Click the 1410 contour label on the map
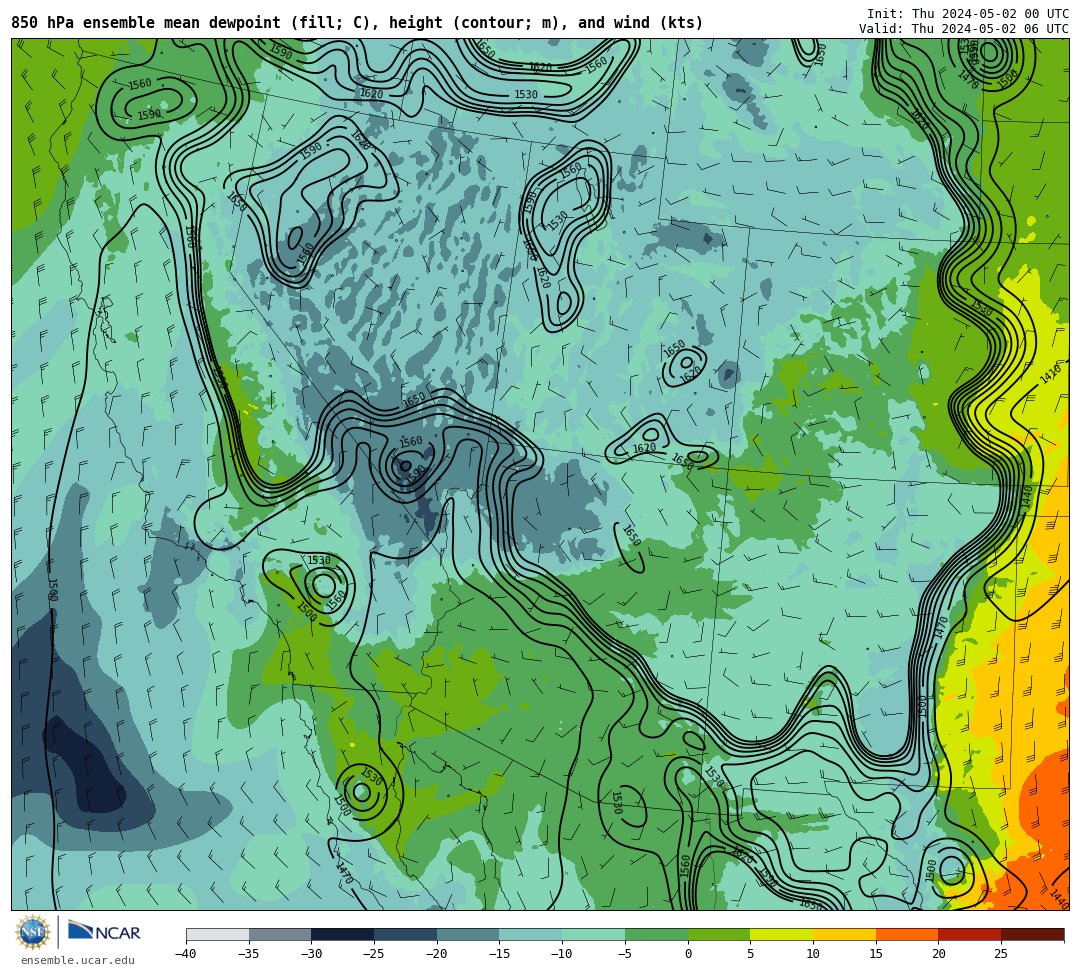Screen dimensions: 1080x973 [x=1050, y=374]
